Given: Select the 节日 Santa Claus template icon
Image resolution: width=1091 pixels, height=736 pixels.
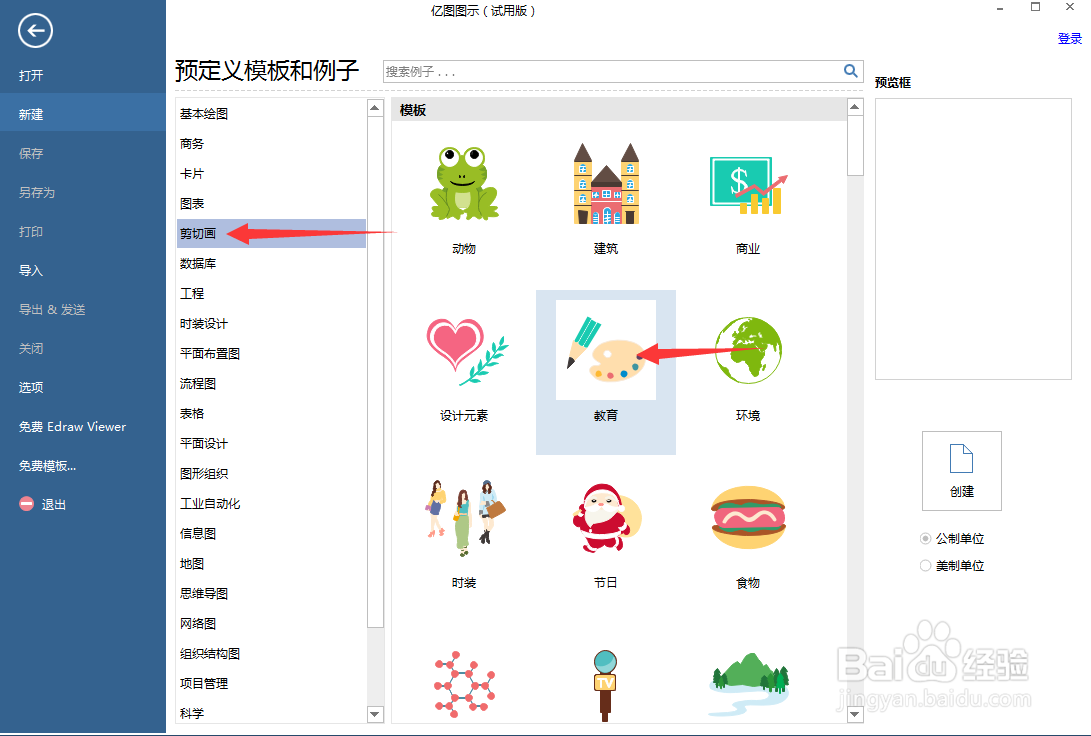Looking at the screenshot, I should coord(606,518).
